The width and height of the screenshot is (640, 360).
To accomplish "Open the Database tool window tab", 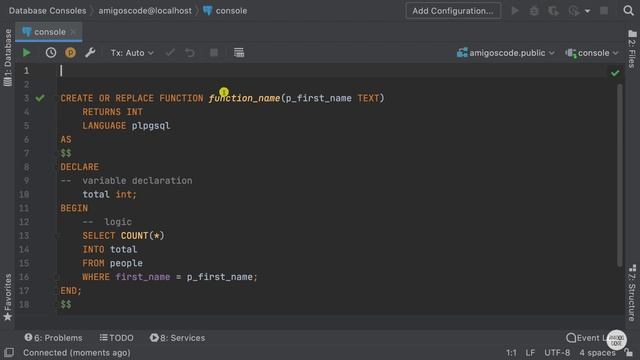I will [7, 57].
